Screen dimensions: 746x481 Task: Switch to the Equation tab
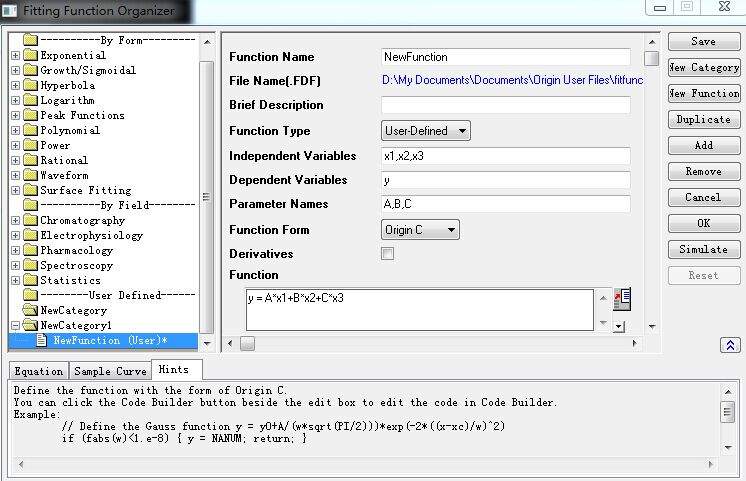(39, 371)
